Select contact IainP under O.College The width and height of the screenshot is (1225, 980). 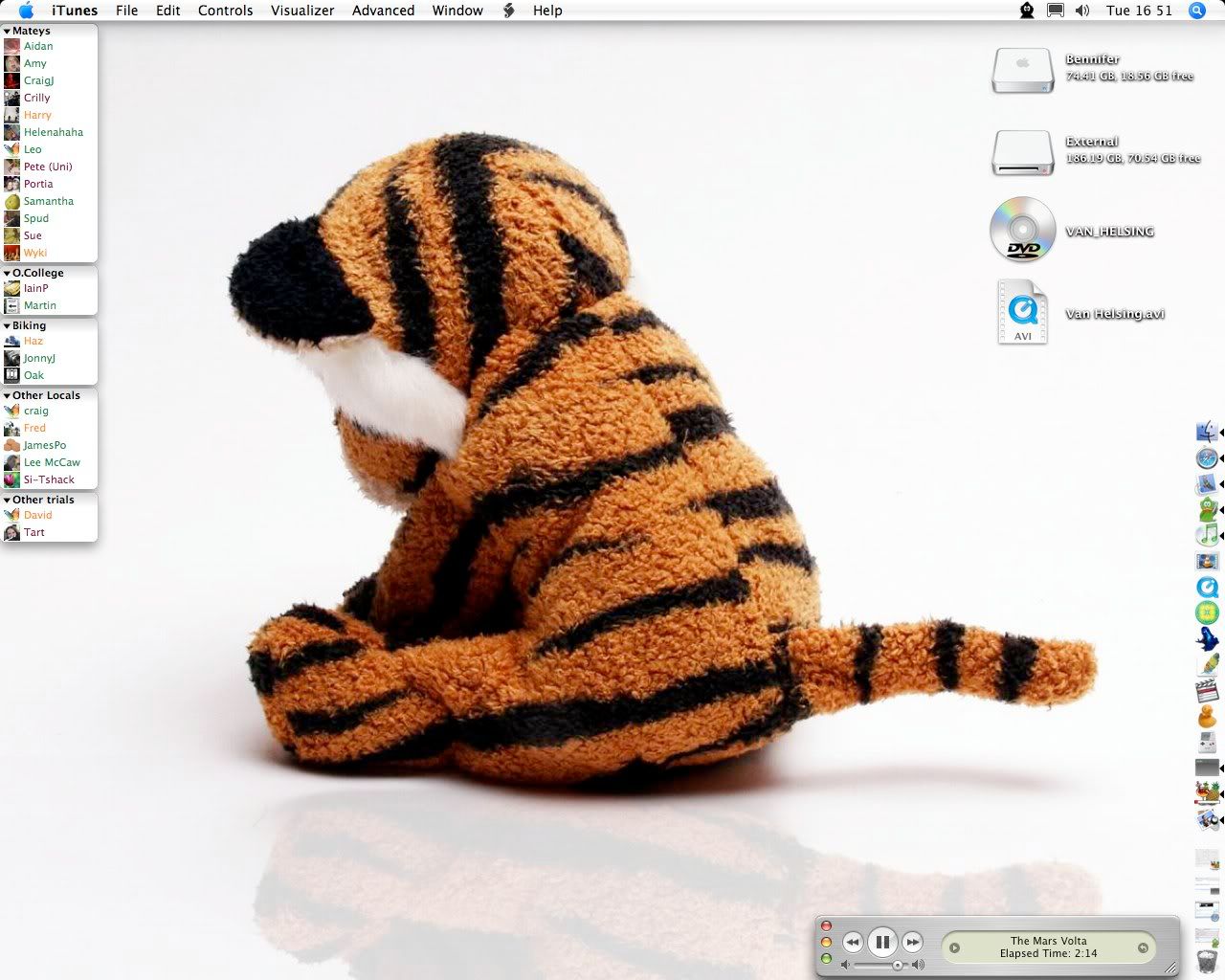click(x=49, y=288)
